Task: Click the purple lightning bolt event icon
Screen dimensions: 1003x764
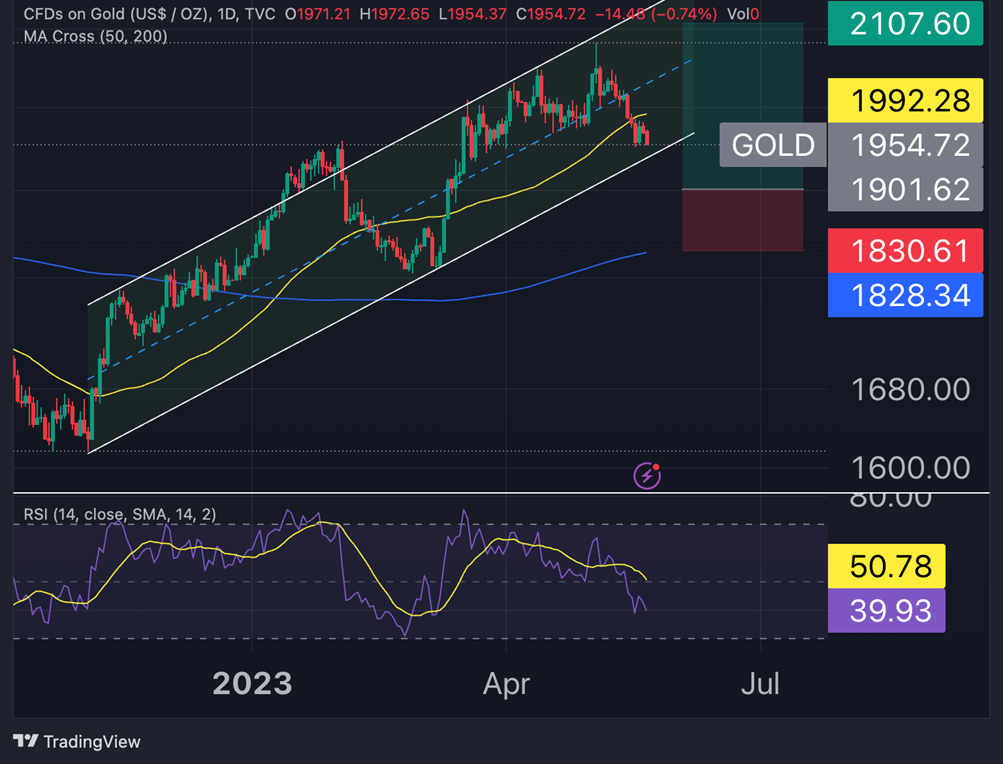Action: [648, 475]
